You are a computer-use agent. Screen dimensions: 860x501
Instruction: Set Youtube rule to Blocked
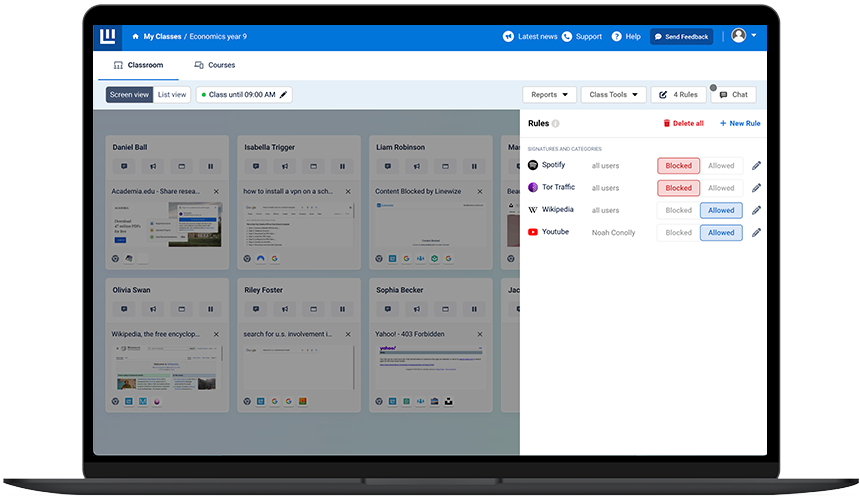[678, 233]
